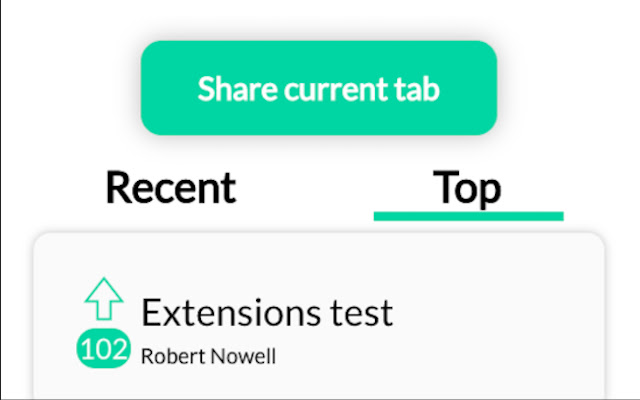Upvote the Extensions test post

coord(103,299)
